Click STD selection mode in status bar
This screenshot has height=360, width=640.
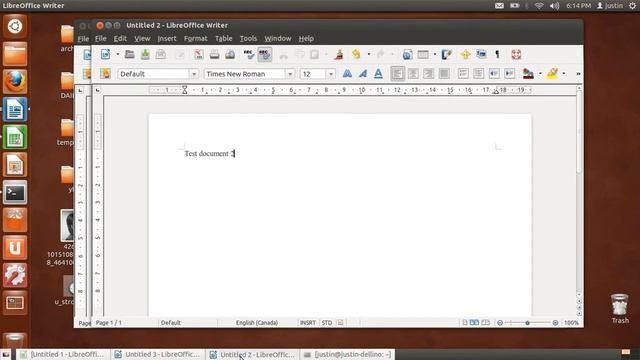coord(327,322)
